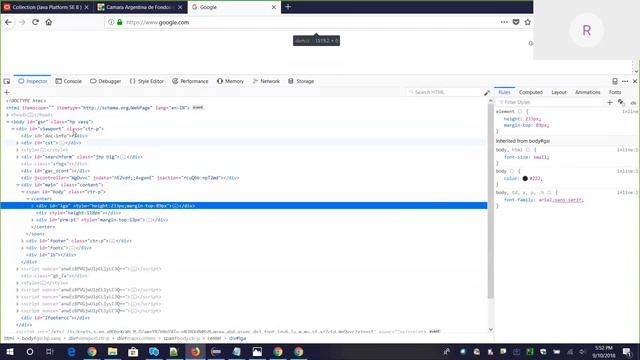Switch to the Computed styles tab
This screenshot has width=640, height=360.
[x=531, y=92]
